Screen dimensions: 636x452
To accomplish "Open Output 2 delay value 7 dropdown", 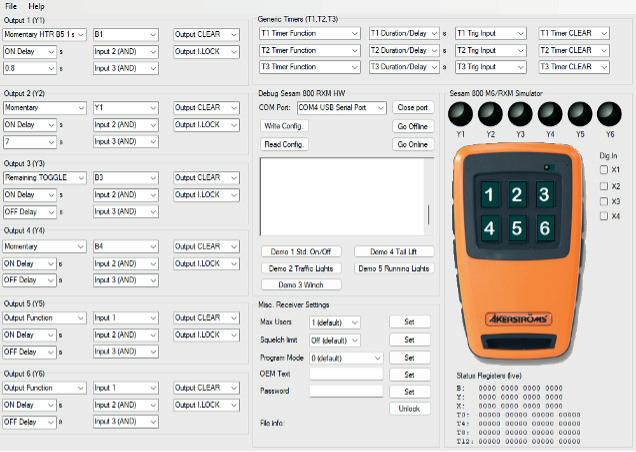I will tap(29, 142).
